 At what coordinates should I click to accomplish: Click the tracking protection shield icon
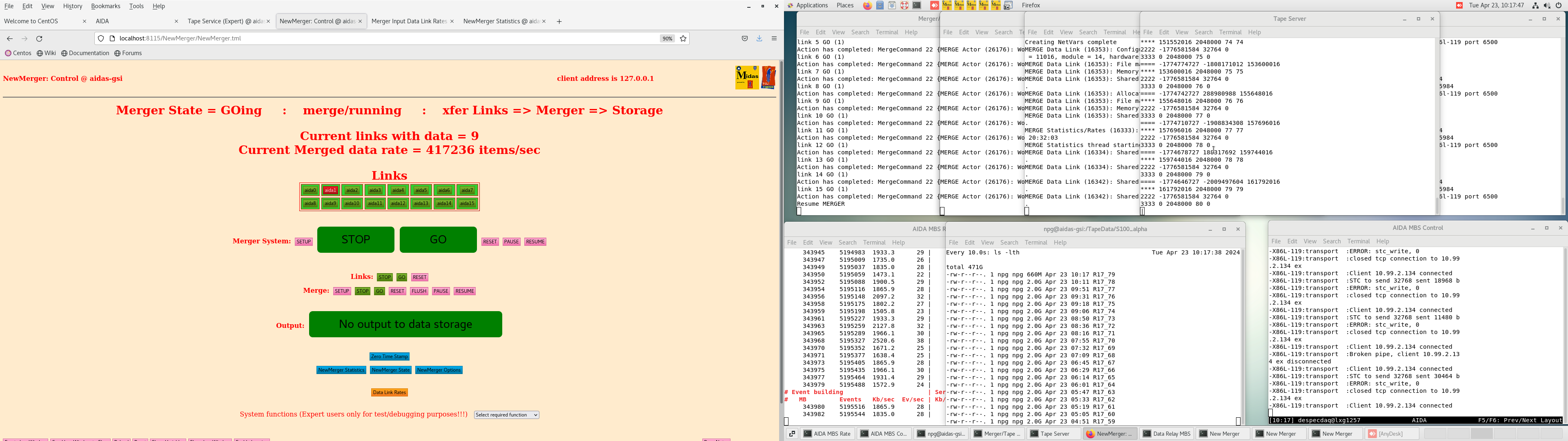[101, 38]
